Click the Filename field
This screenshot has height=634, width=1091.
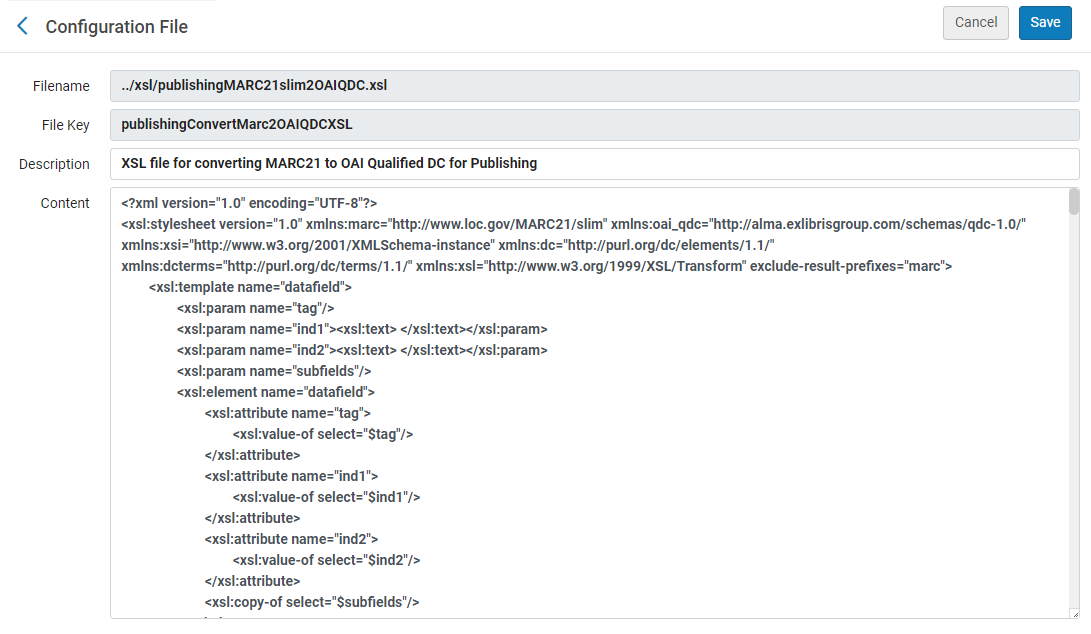pos(595,86)
